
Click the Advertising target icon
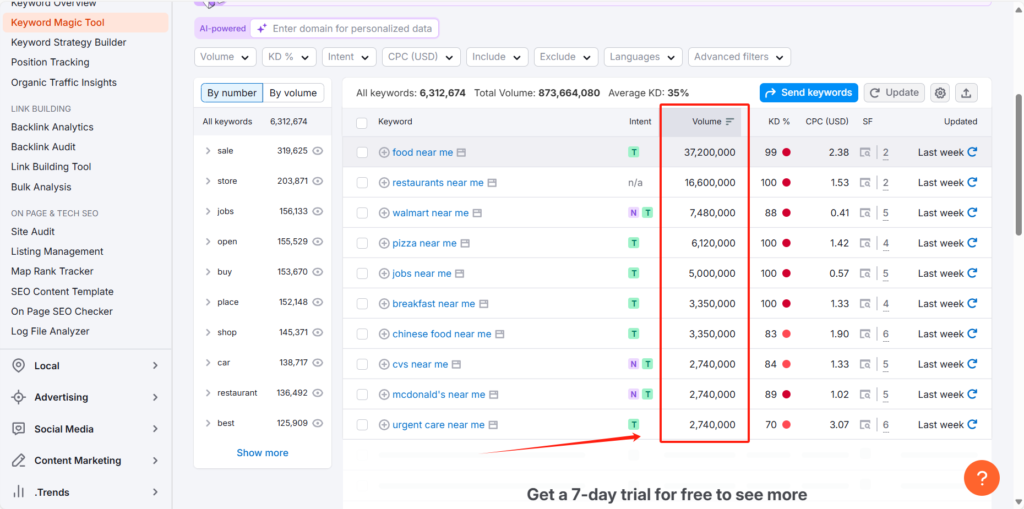click(x=19, y=397)
